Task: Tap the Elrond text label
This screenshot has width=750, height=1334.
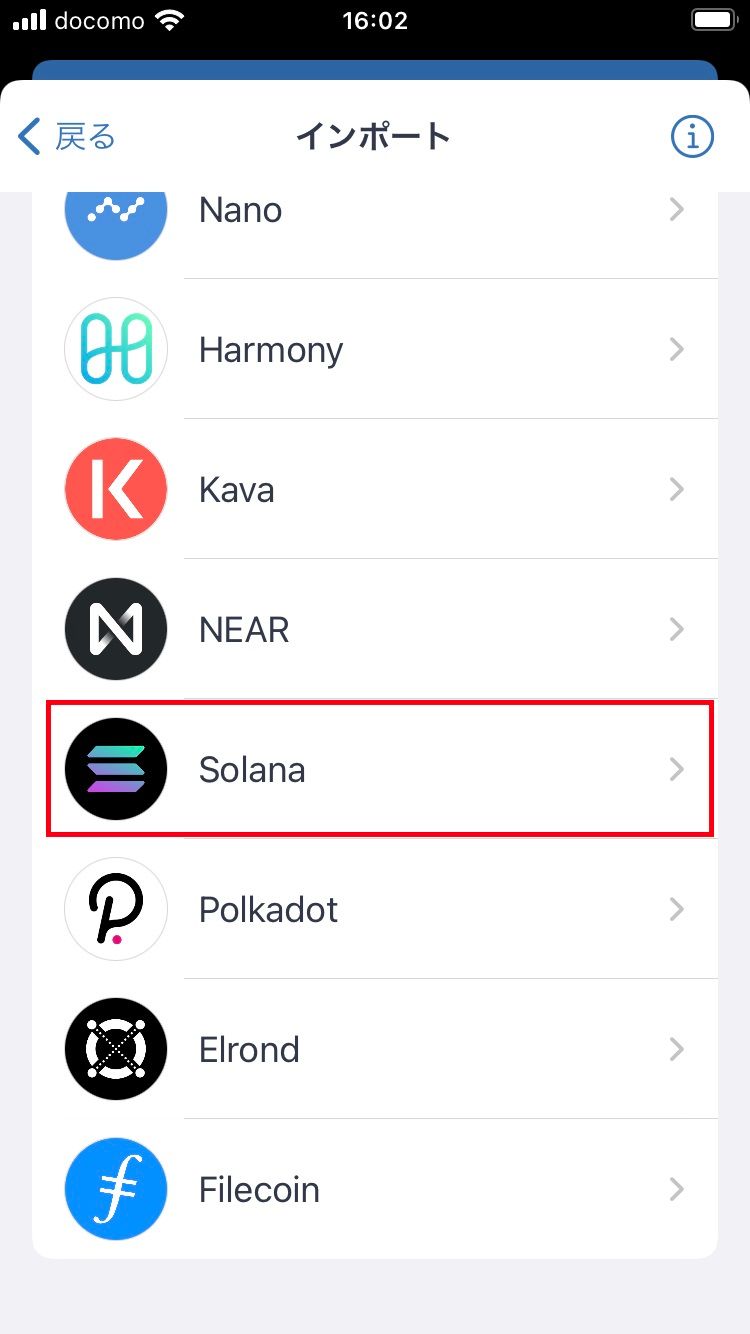Action: 249,1050
